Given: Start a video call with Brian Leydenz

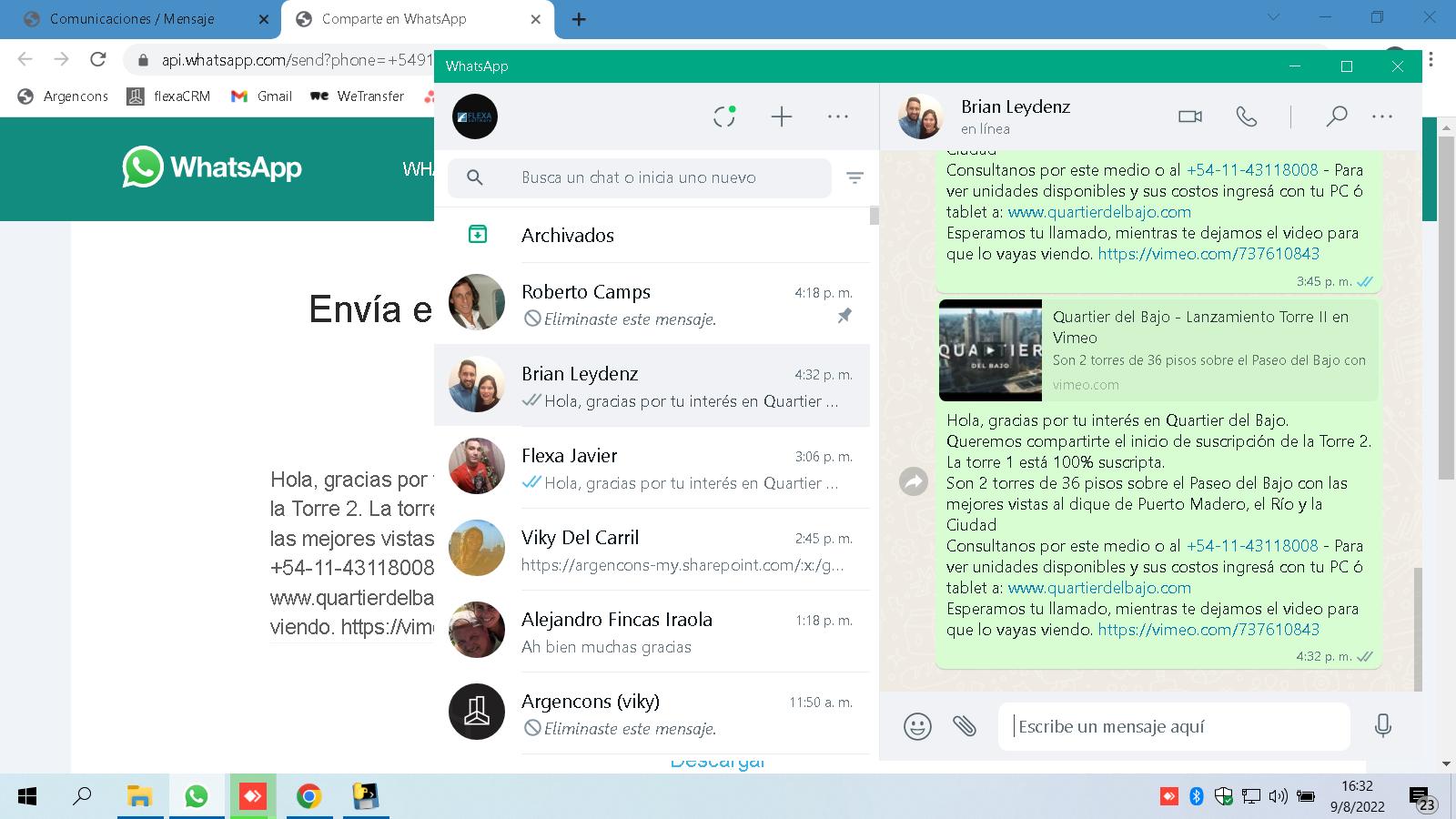Looking at the screenshot, I should pos(1190,116).
